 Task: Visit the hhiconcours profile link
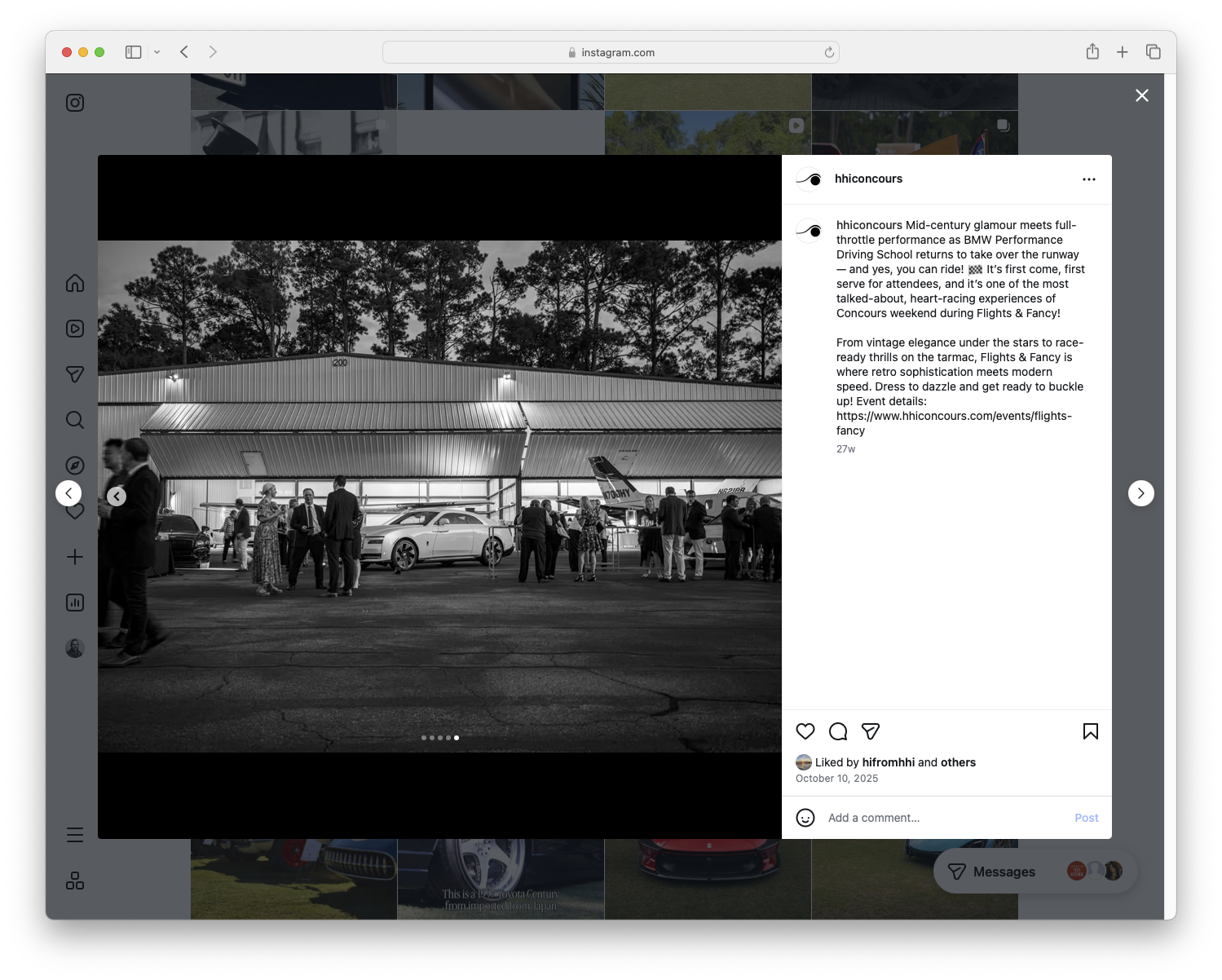tap(869, 178)
